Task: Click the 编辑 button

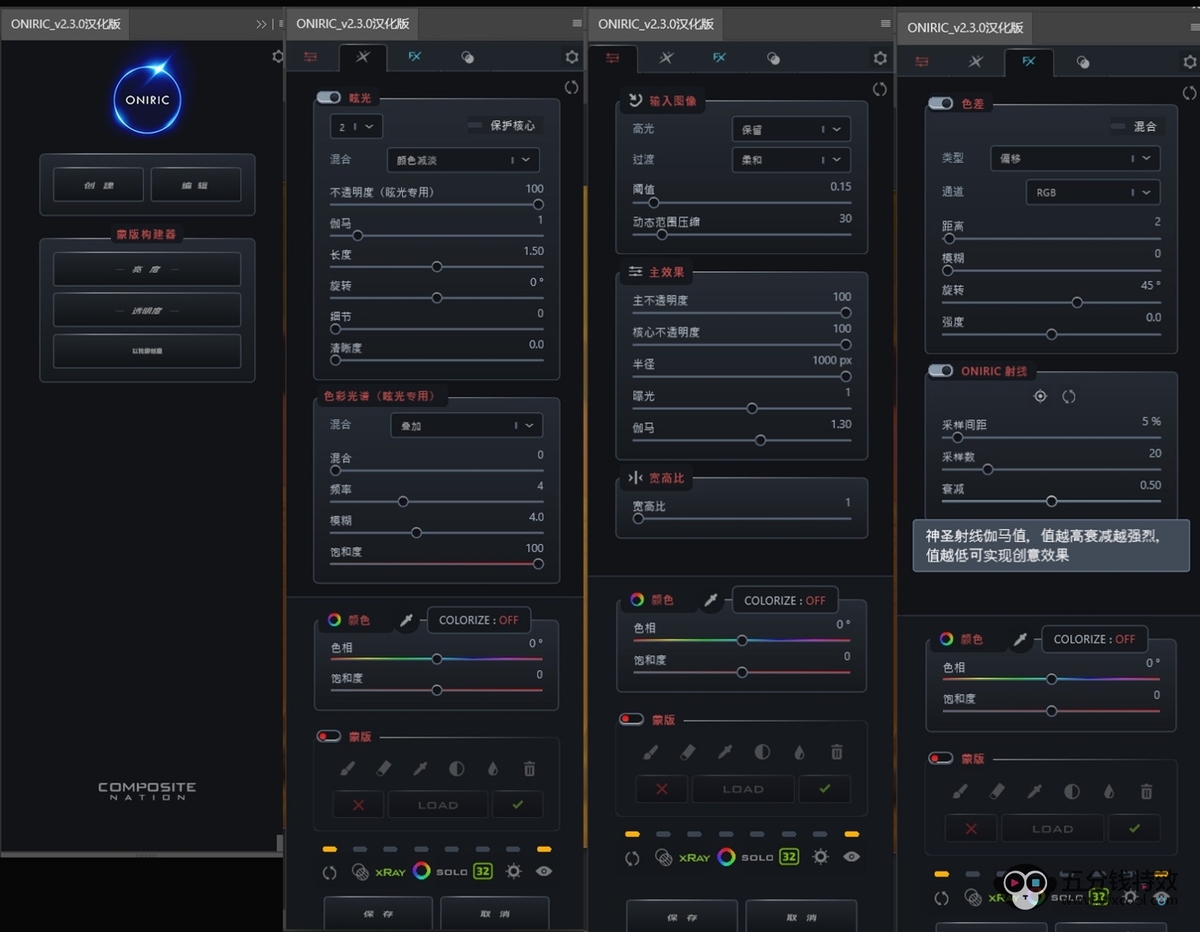Action: pyautogui.click(x=196, y=185)
